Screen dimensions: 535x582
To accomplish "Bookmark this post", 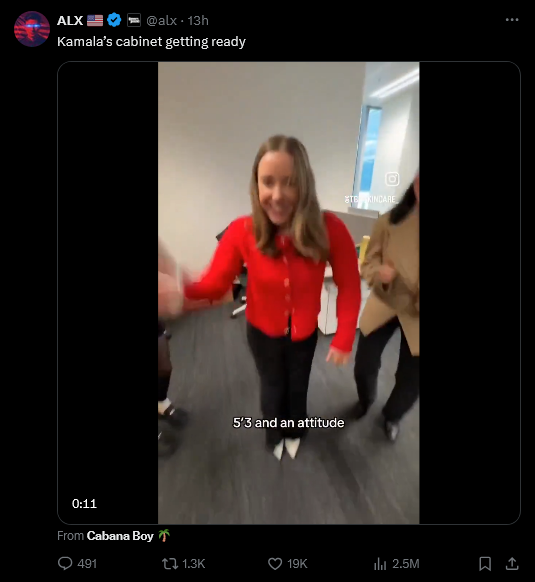I will 485,563.
